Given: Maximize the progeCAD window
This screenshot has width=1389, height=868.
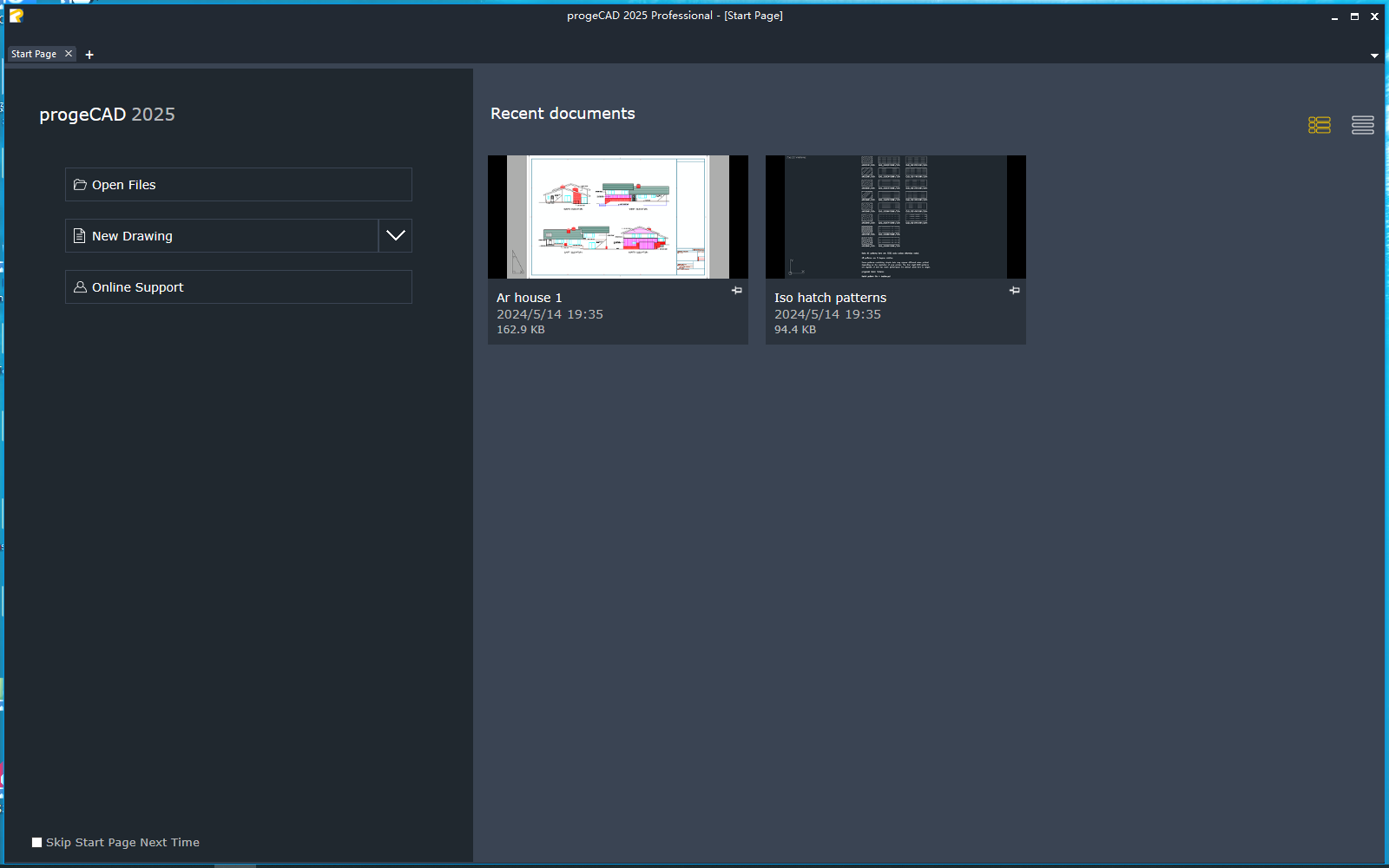Looking at the screenshot, I should pos(1354,16).
